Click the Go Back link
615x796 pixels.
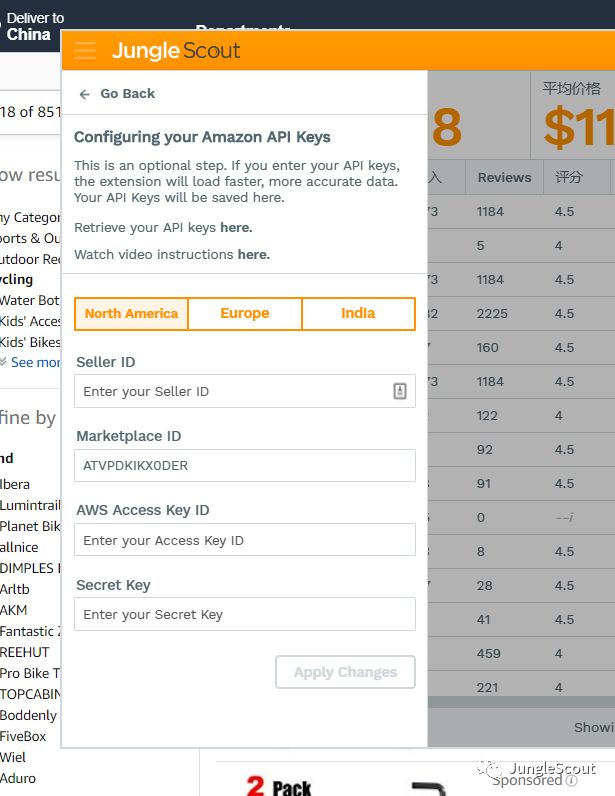127,94
